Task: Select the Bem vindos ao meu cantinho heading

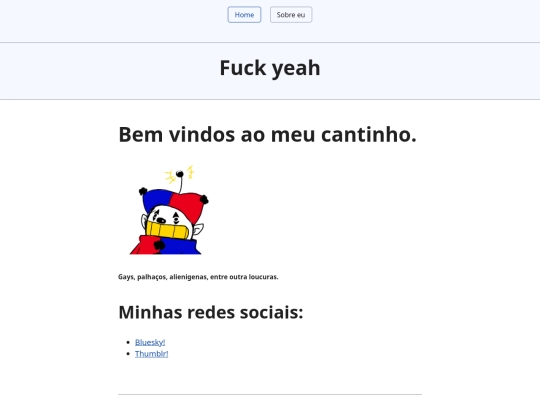Action: point(268,134)
